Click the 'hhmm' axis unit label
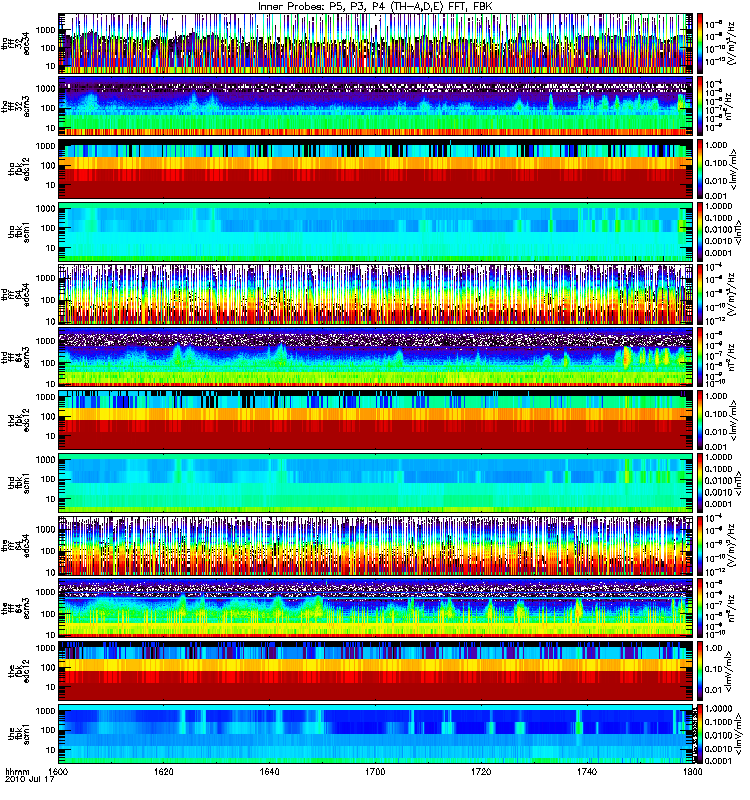Image resolution: width=750 pixels, height=800 pixels. [17, 771]
